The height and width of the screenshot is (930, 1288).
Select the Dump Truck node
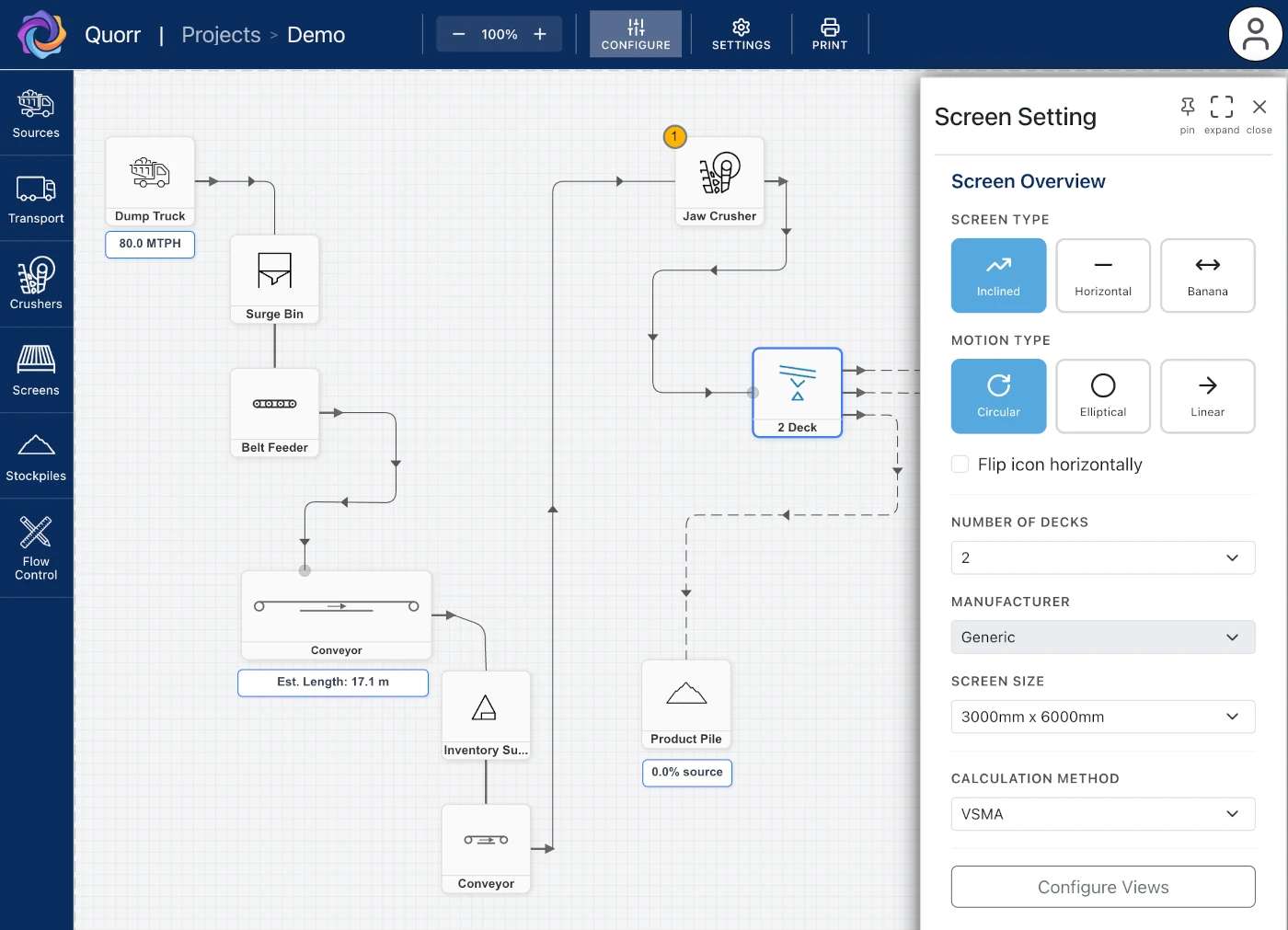pos(150,181)
